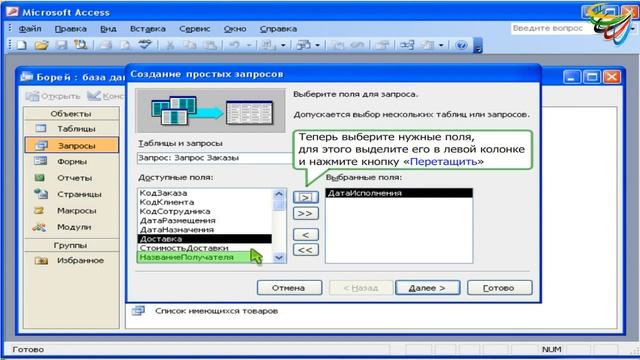The height and width of the screenshot is (360, 640).
Task: Select Формы in the Objects pane
Action: pos(71,162)
